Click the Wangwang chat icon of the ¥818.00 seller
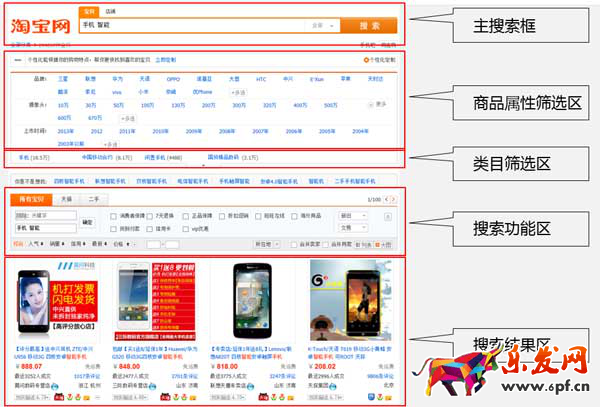Screen dimensions: 600x407 (x=251, y=386)
